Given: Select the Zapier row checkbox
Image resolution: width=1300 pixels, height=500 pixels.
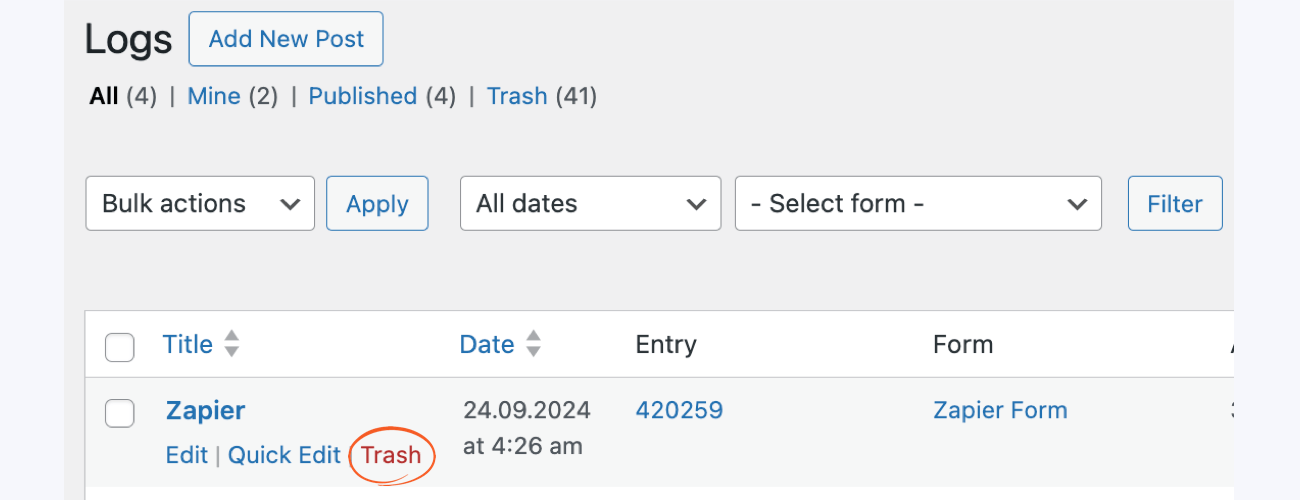Looking at the screenshot, I should pos(120,412).
